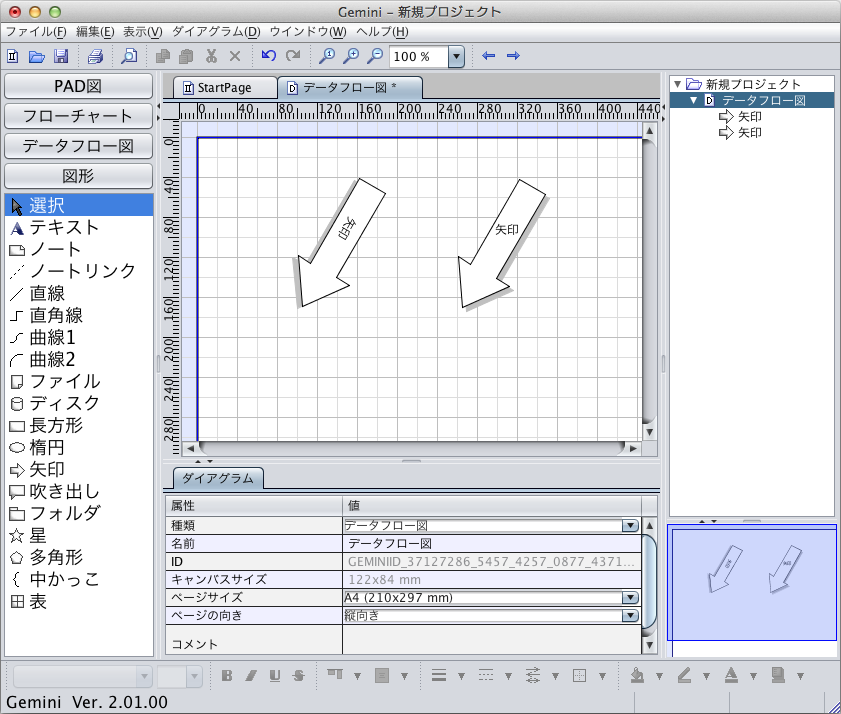Select the ノート tool
The width and height of the screenshot is (841, 714).
tap(79, 249)
